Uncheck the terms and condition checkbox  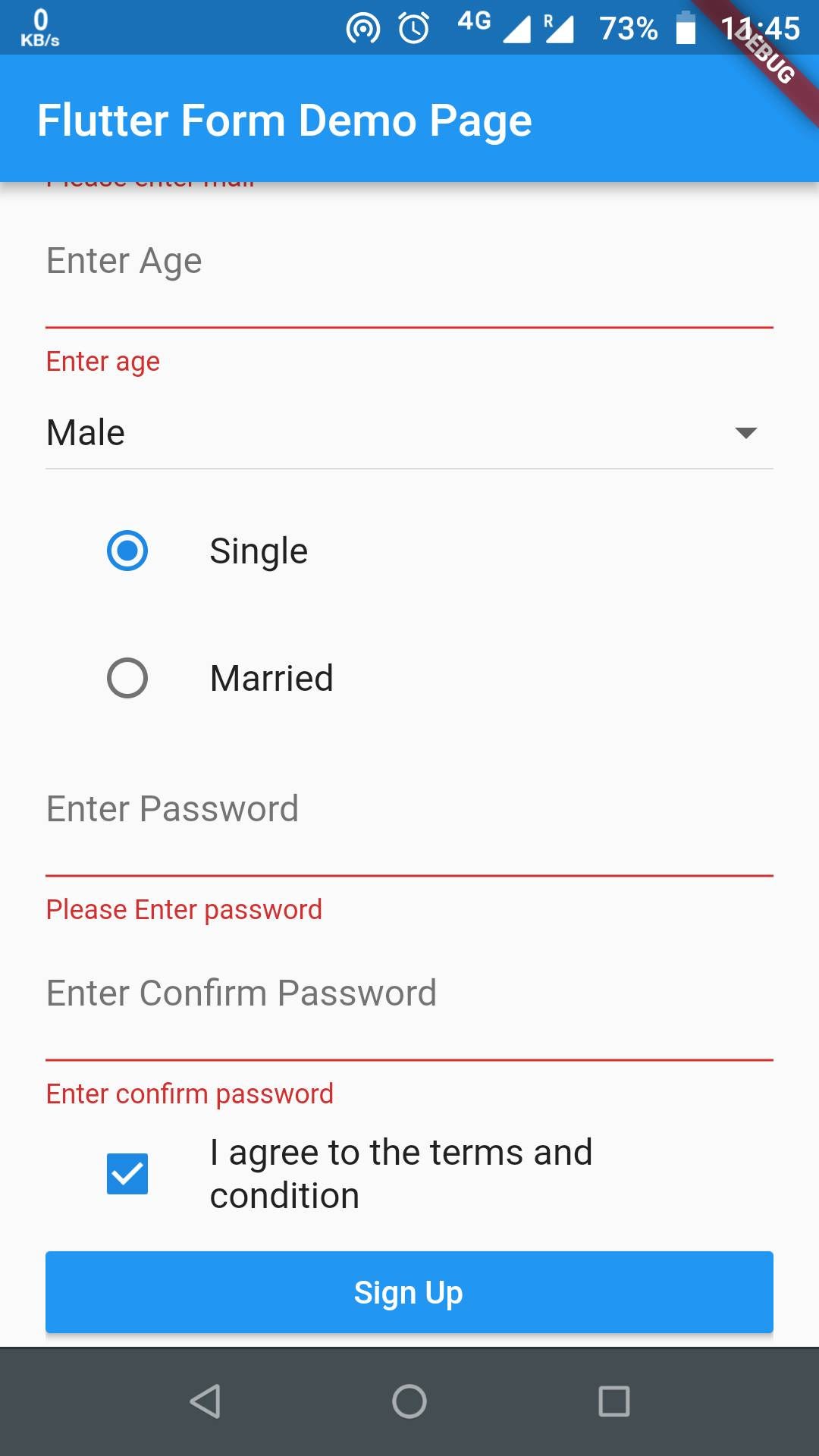(x=127, y=1172)
